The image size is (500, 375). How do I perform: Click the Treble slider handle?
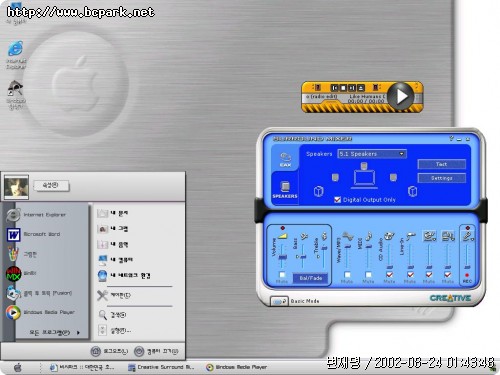[324, 248]
